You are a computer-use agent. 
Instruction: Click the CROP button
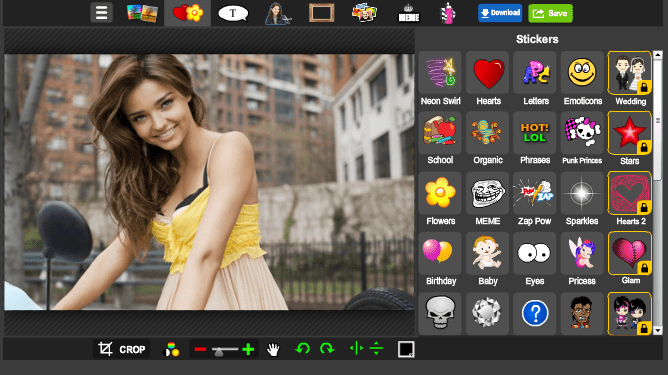tap(121, 349)
